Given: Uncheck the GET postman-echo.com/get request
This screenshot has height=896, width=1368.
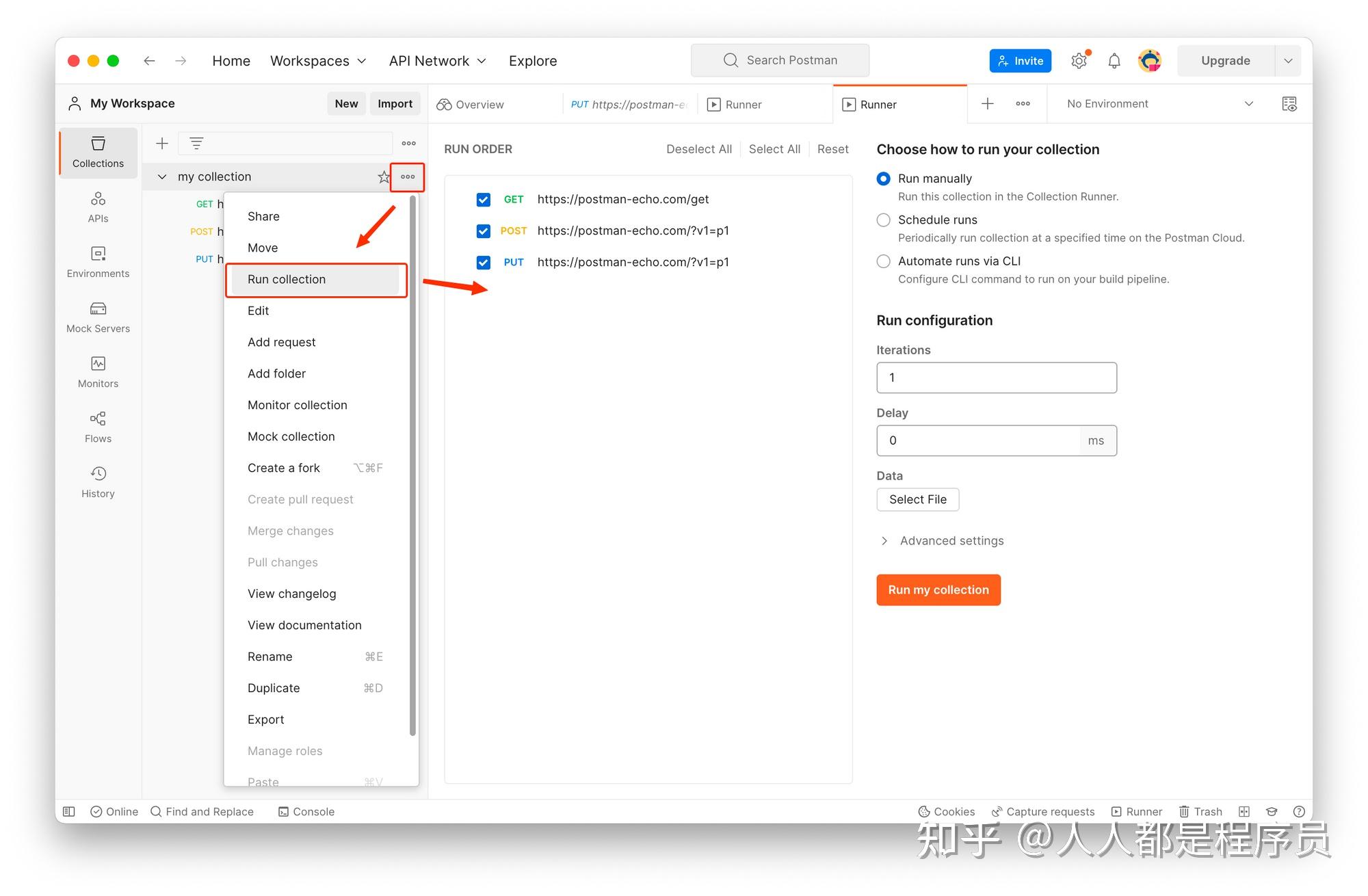Looking at the screenshot, I should (x=484, y=200).
